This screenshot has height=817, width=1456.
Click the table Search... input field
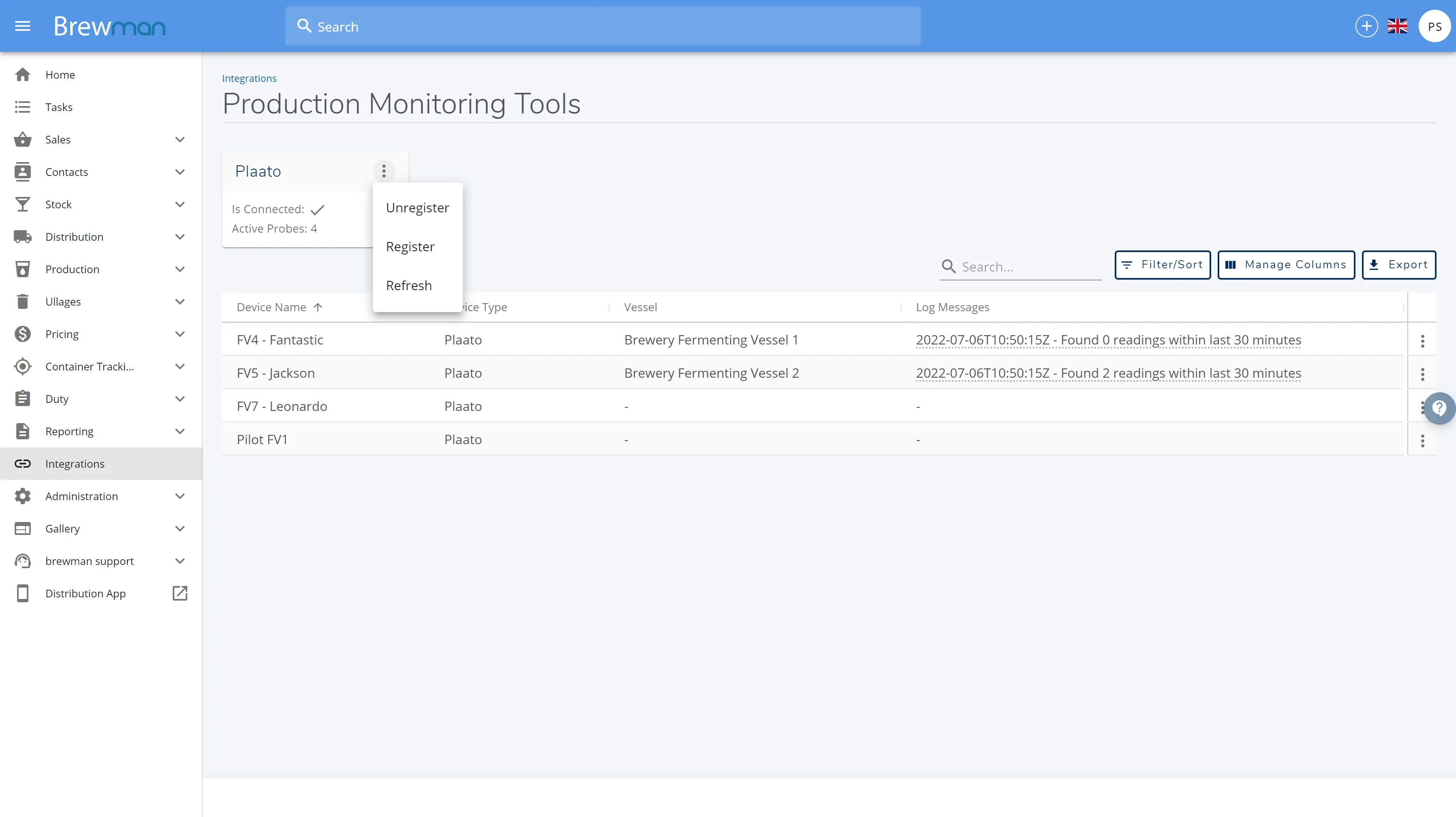[x=1020, y=267]
